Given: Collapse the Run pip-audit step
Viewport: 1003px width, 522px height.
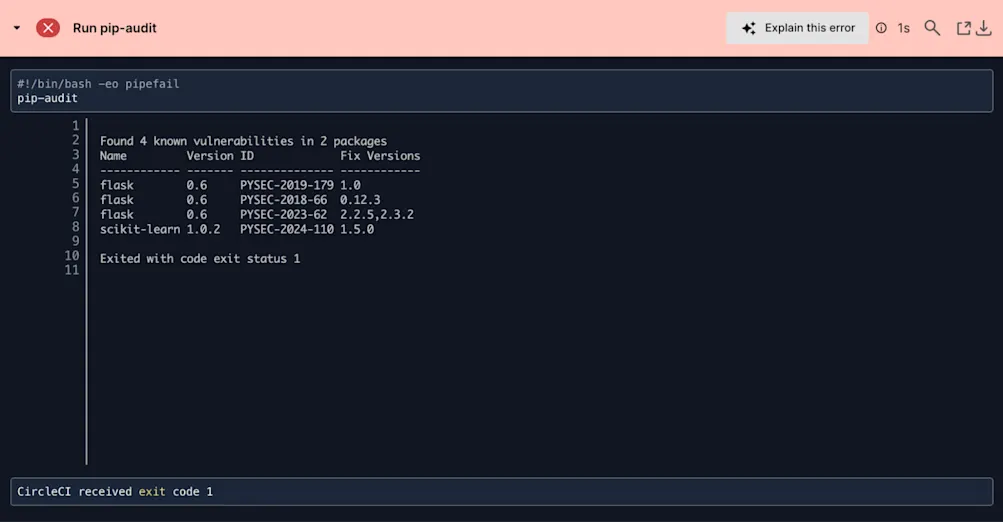Looking at the screenshot, I should 17,28.
